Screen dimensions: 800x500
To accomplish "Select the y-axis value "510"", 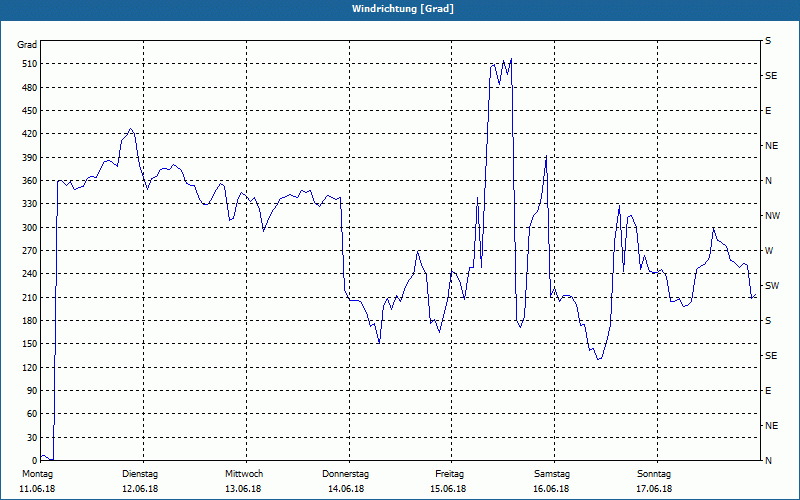I will pos(30,64).
